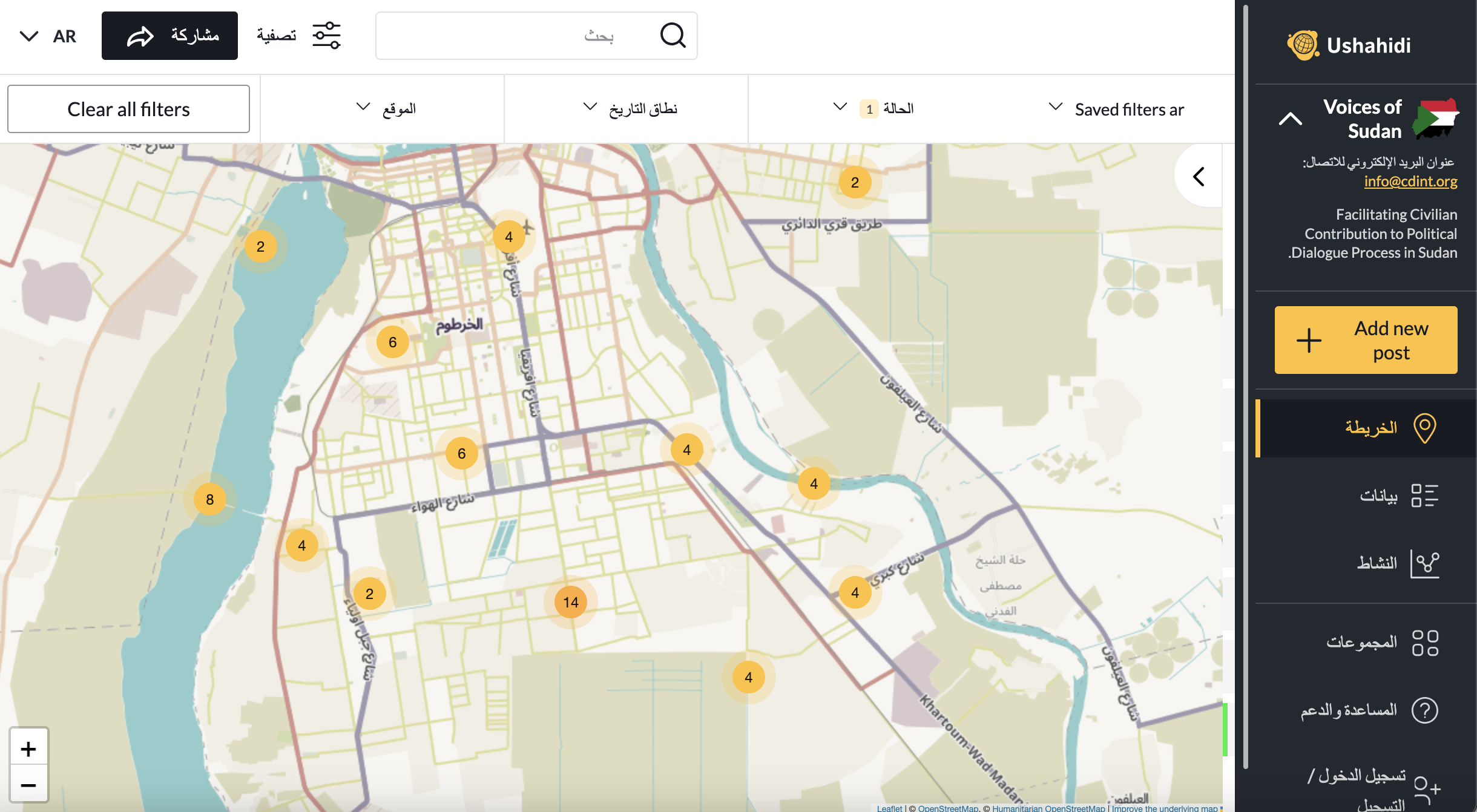Expand the date range filter dropdown
This screenshot has height=812, width=1477.
pyautogui.click(x=630, y=109)
